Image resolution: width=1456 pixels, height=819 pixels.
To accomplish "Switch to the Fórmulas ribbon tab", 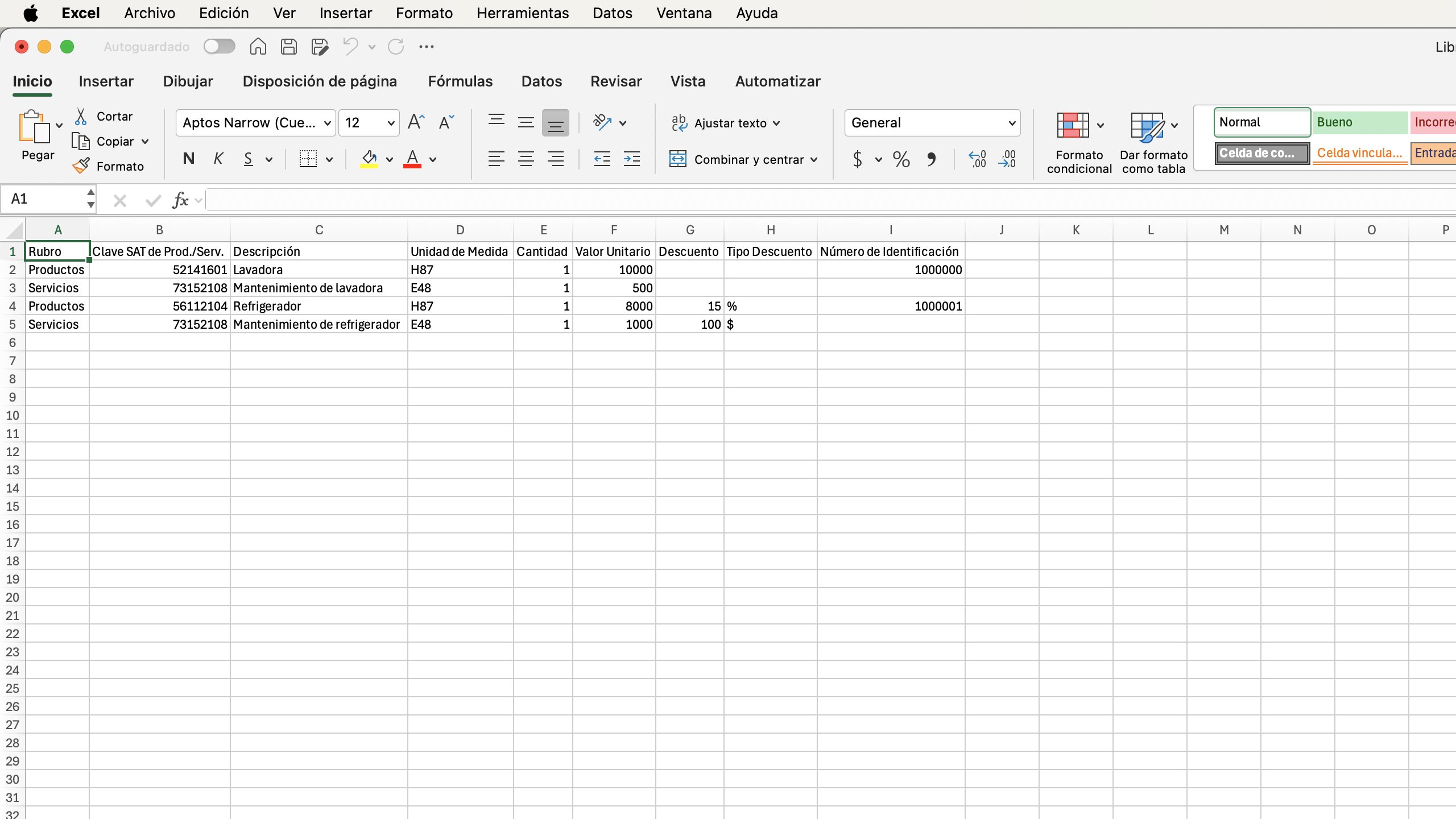I will tap(460, 81).
